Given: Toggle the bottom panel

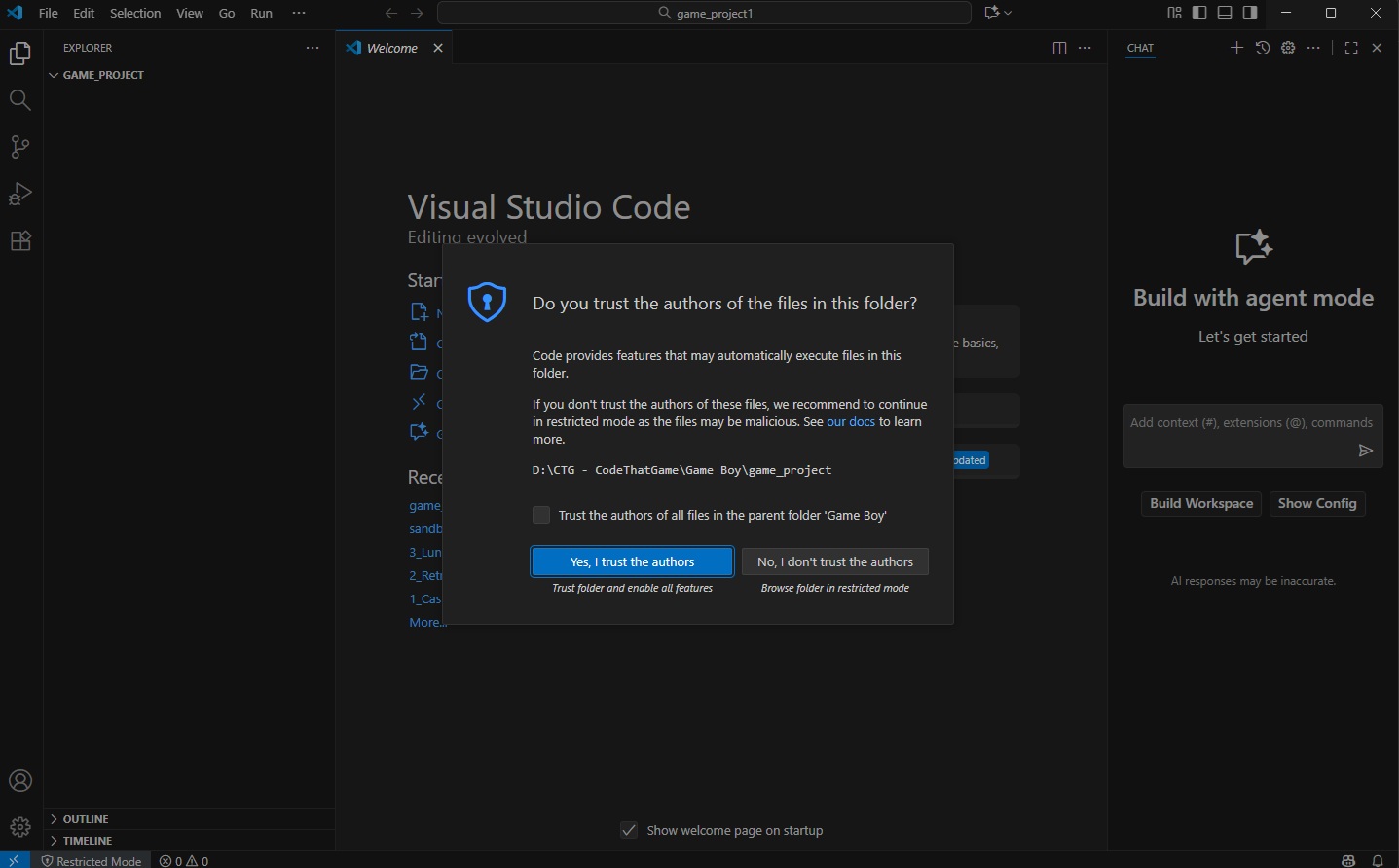Looking at the screenshot, I should pyautogui.click(x=1225, y=14).
